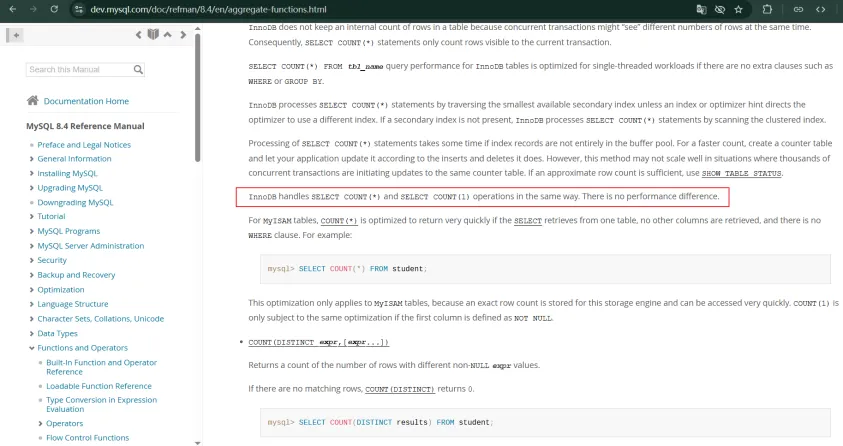This screenshot has width=843, height=446.
Task: Open Installing MySQL in the sidebar
Action: pyautogui.click(x=68, y=173)
